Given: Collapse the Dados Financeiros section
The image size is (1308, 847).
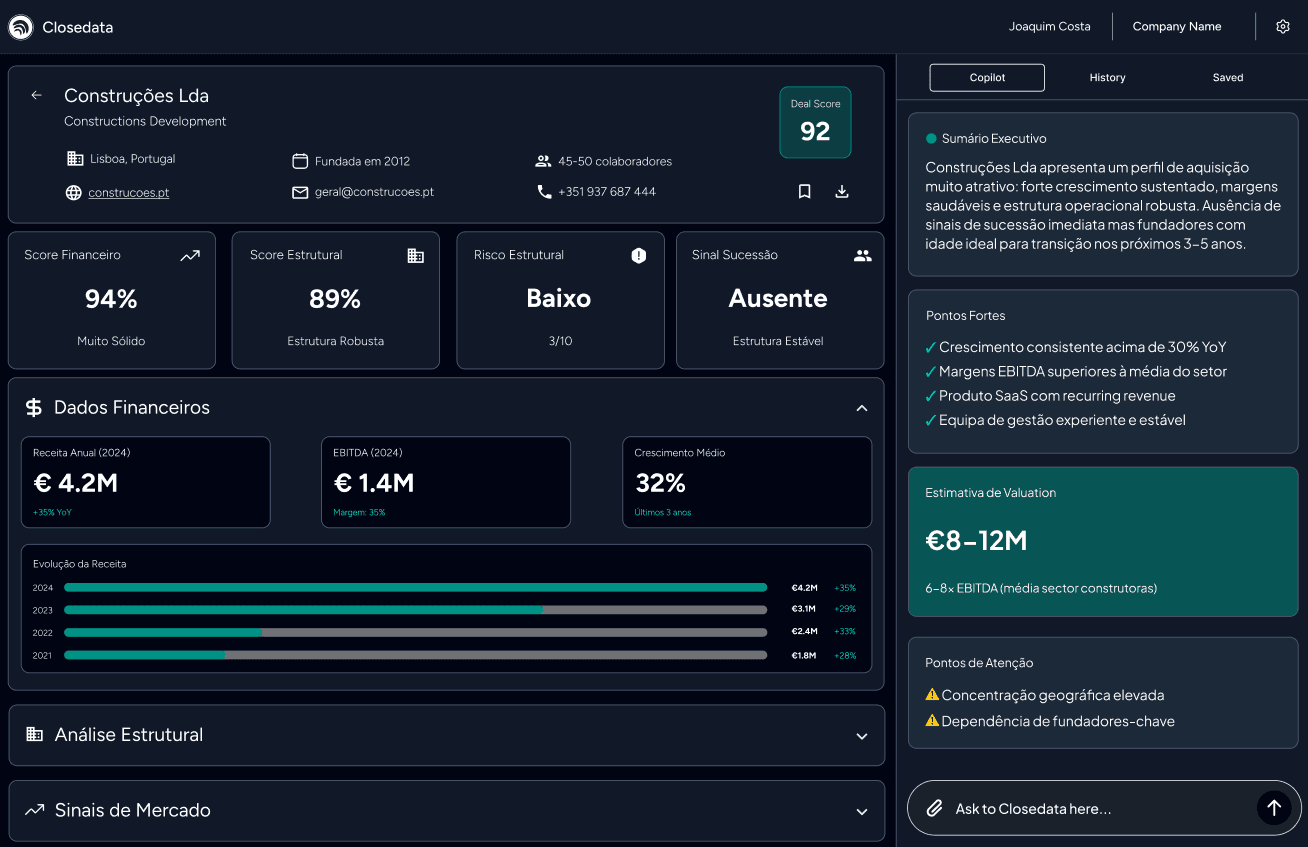Looking at the screenshot, I should [862, 408].
